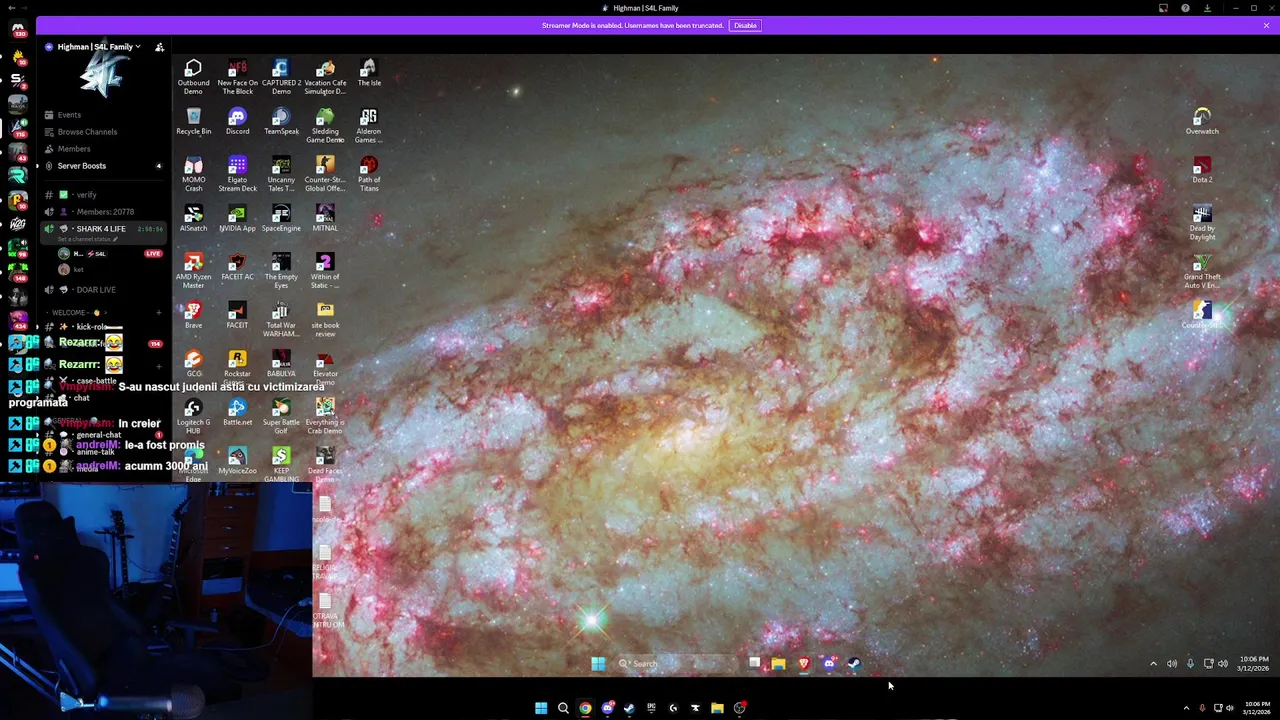Open New Face On The Block shortcut

pyautogui.click(x=237, y=77)
